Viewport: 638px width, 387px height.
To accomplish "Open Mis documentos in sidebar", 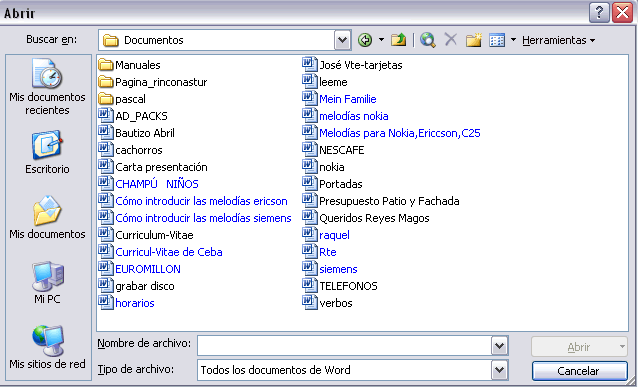I will point(47,217).
